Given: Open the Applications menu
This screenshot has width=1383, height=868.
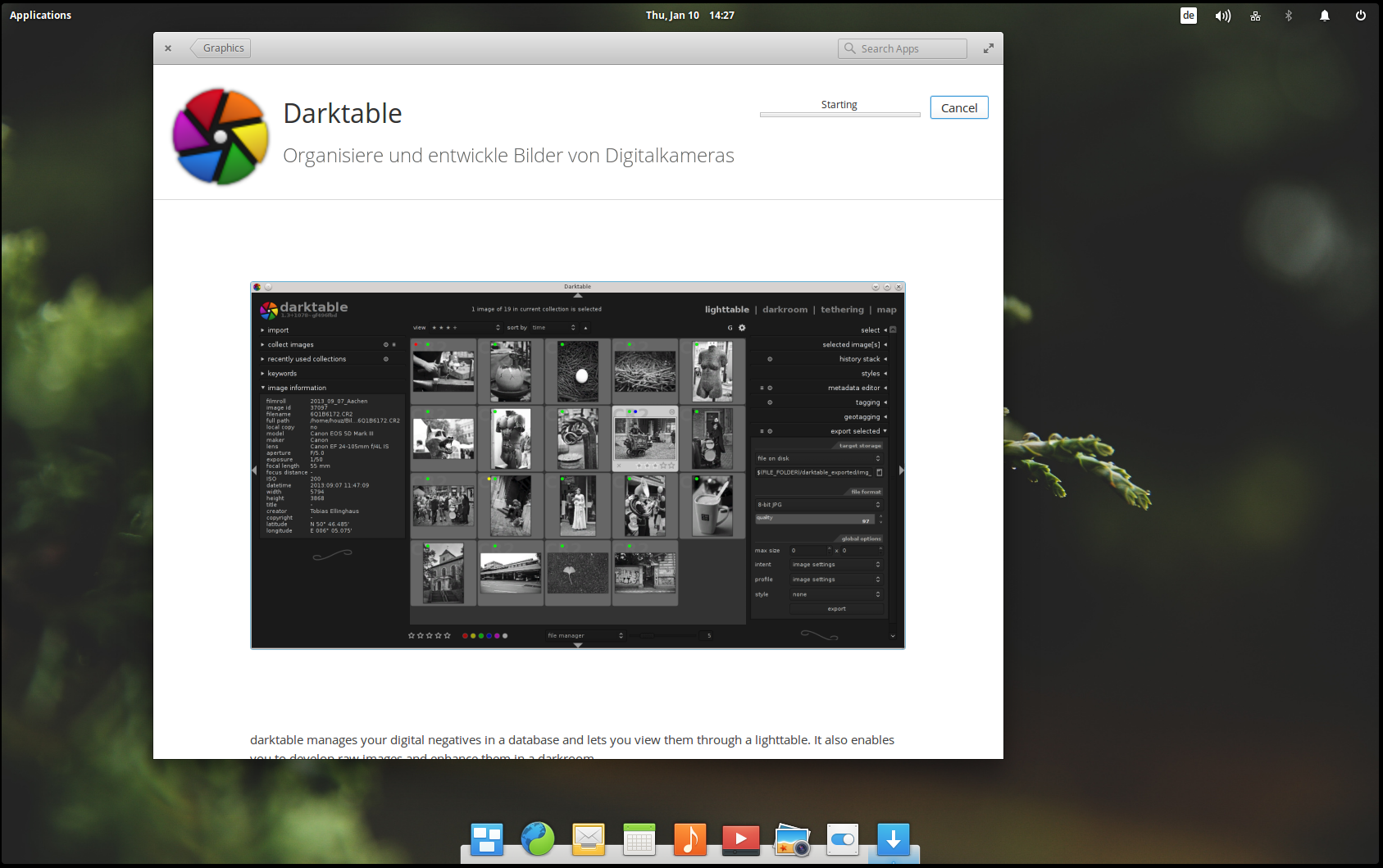Looking at the screenshot, I should 40,16.
